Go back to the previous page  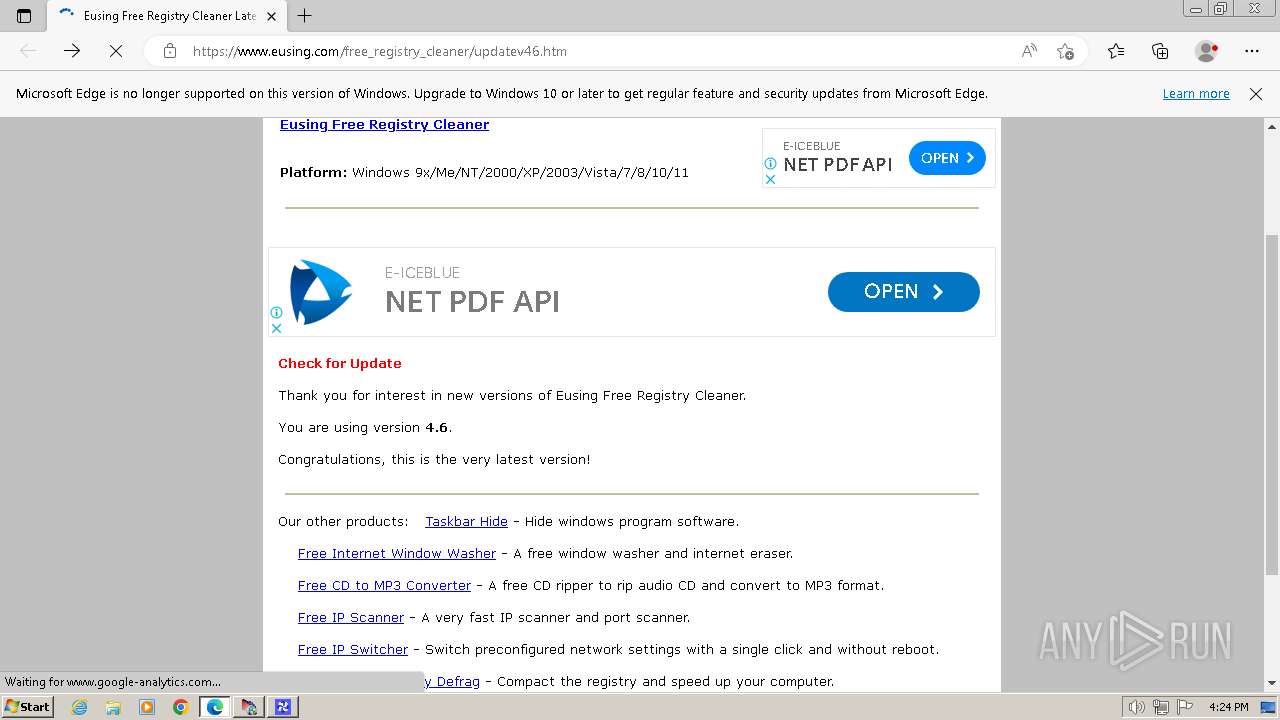(28, 51)
